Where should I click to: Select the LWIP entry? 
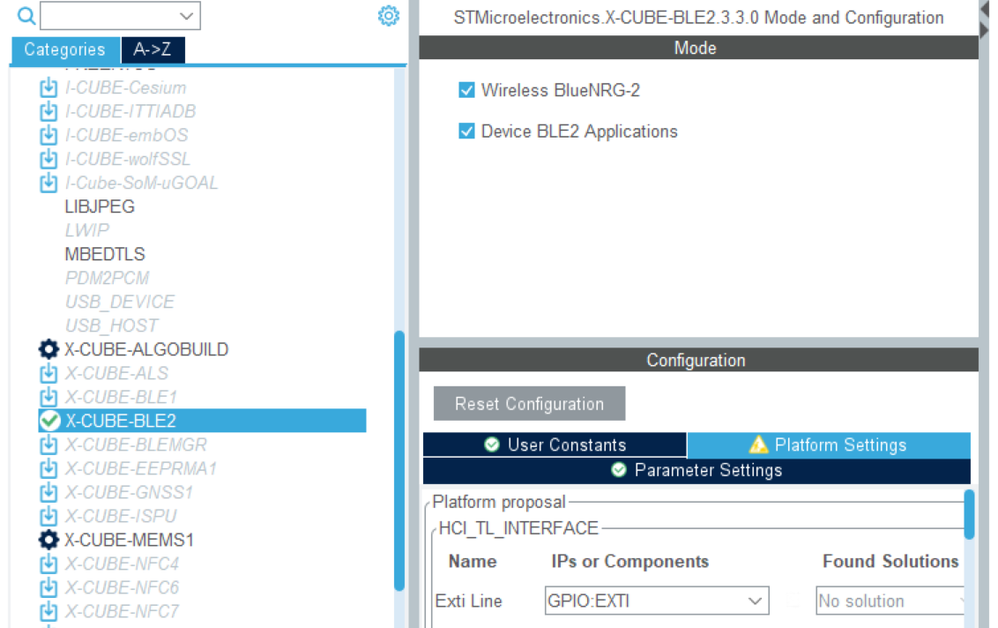pos(87,230)
